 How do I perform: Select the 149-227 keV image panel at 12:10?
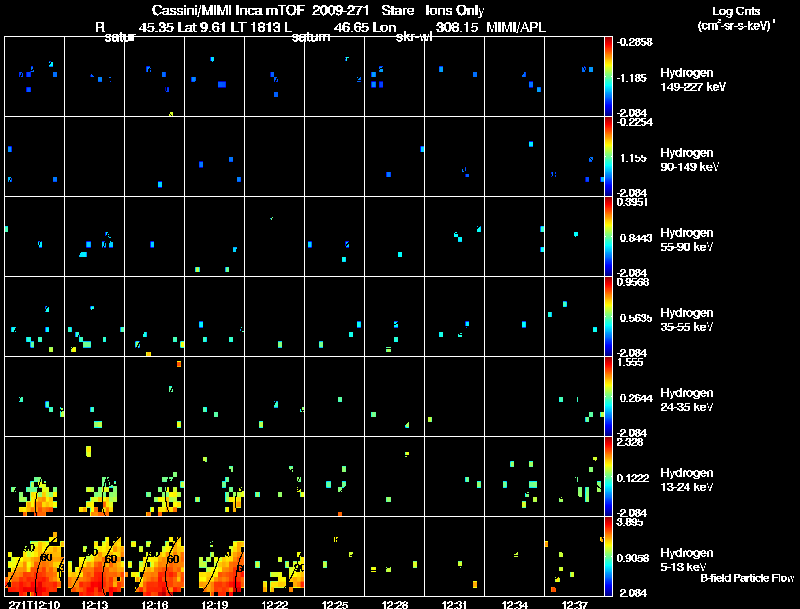pyautogui.click(x=35, y=77)
